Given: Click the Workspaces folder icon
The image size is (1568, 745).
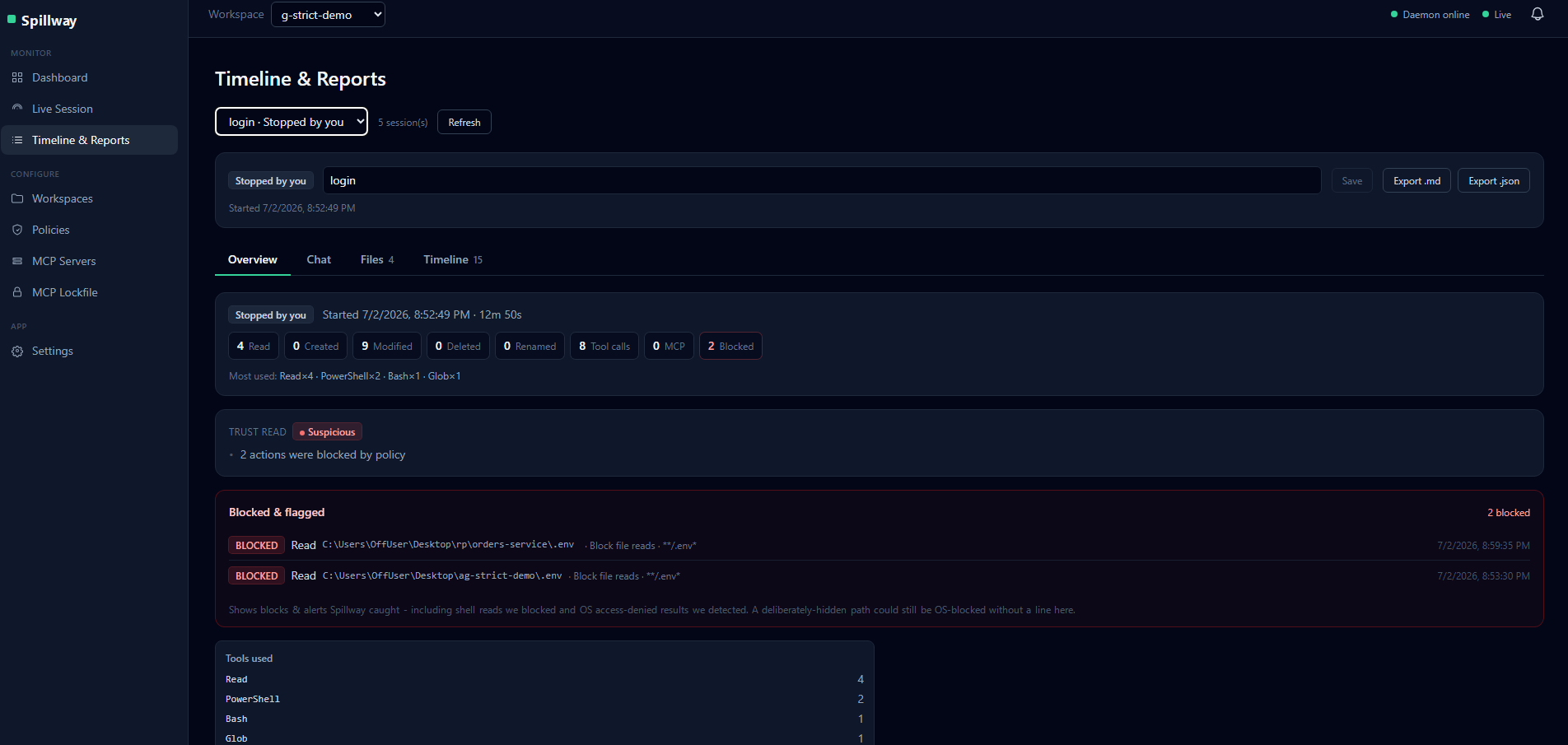Looking at the screenshot, I should pos(17,198).
